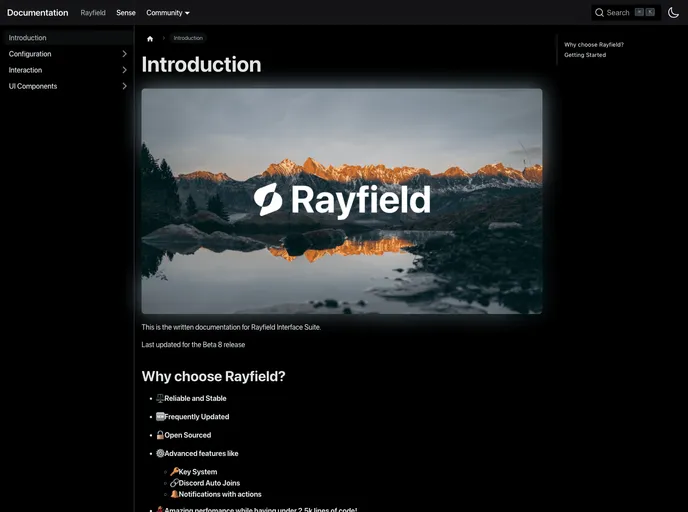
Task: Click the NEW emoji beside Frequently Updated
Action: click(x=160, y=416)
